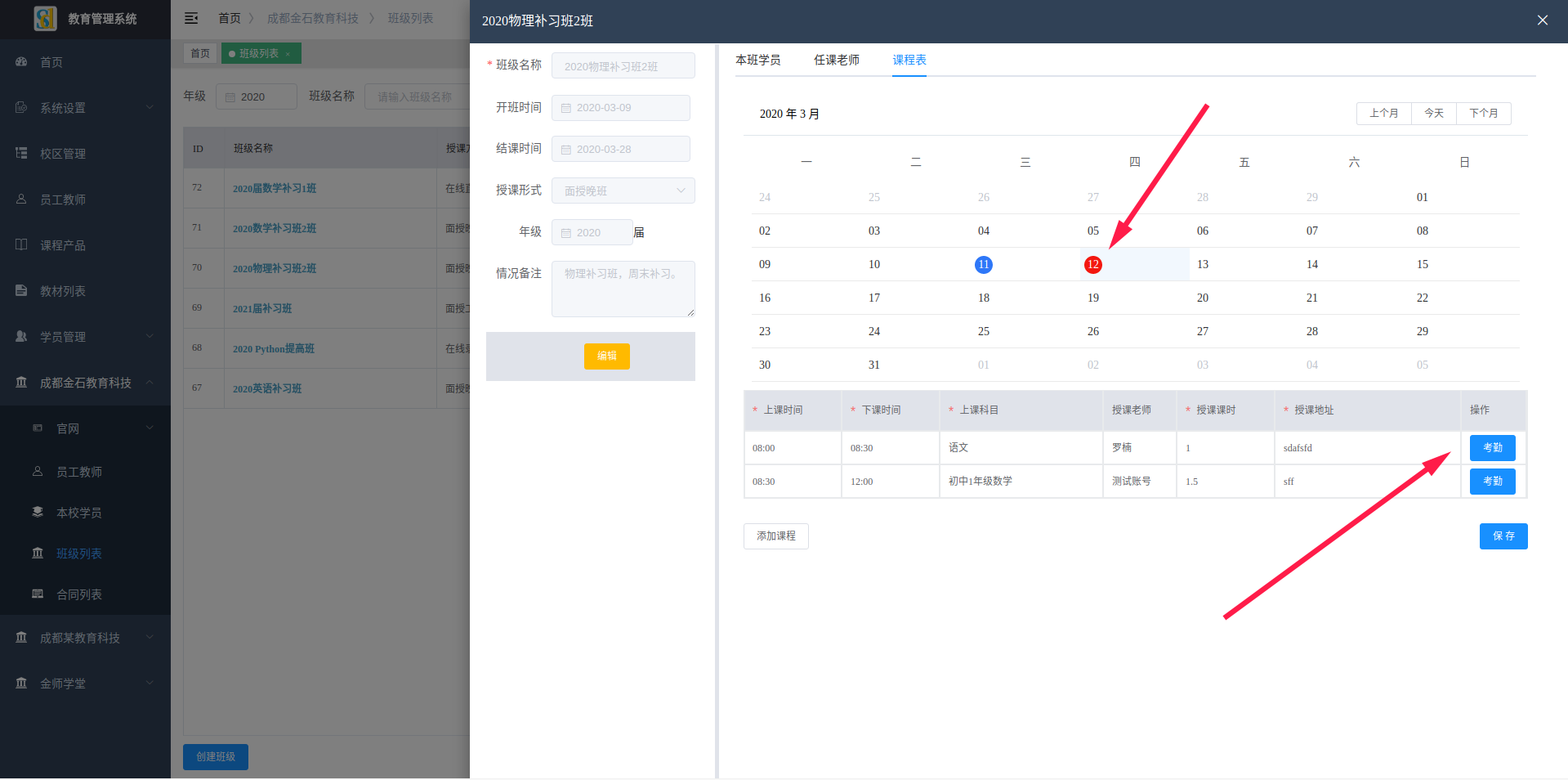Click the 金师学堂 institution icon
The height and width of the screenshot is (780, 1568).
pyautogui.click(x=22, y=684)
